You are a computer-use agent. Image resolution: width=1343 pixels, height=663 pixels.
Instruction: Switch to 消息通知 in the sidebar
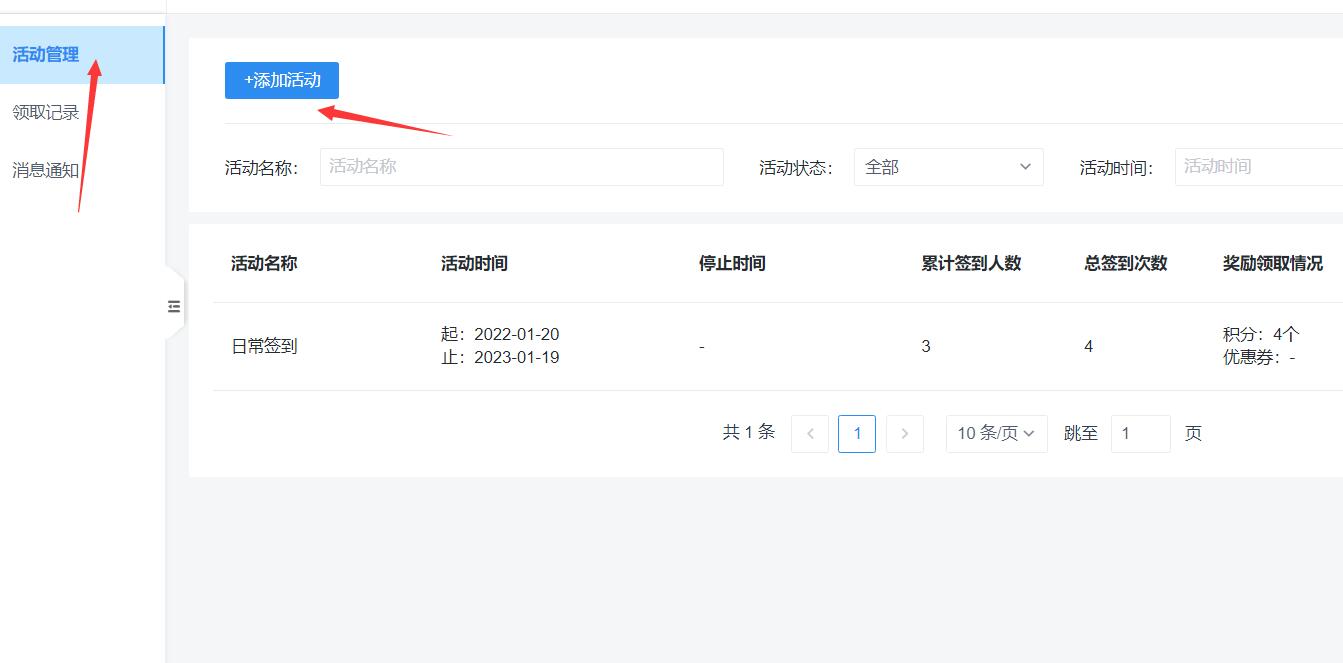click(46, 171)
